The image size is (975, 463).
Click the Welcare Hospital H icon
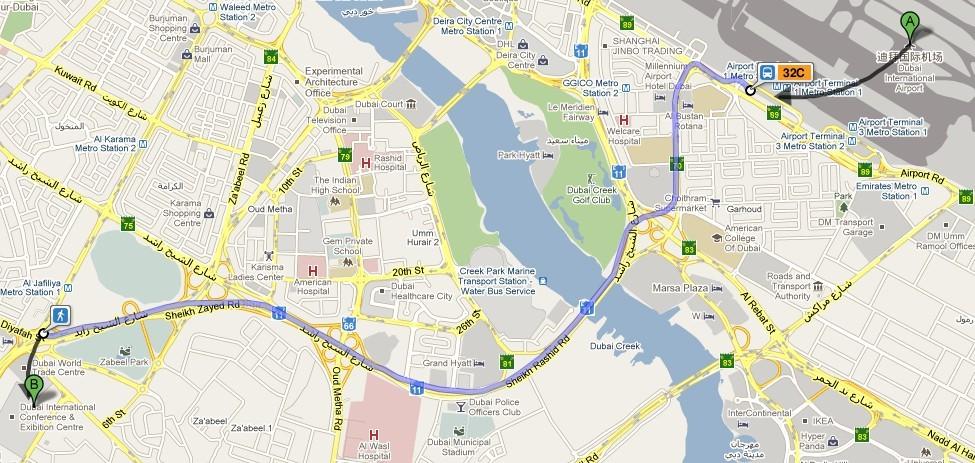tap(623, 119)
